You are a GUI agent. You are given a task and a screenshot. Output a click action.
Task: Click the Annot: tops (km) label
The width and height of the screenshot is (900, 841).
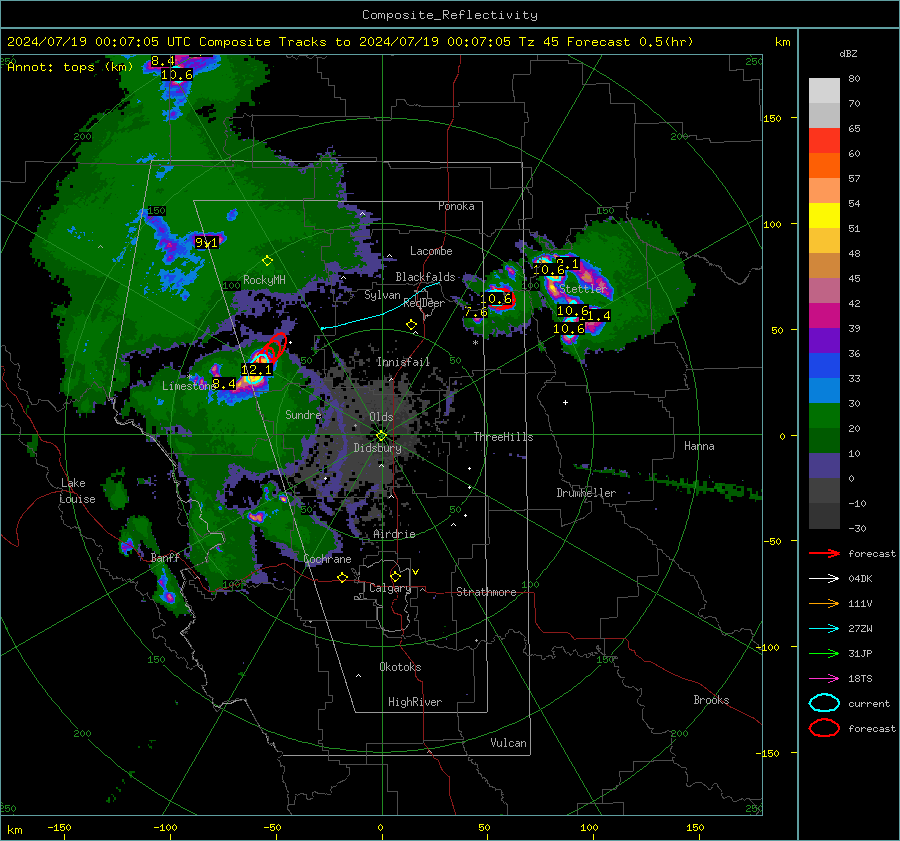coord(70,67)
